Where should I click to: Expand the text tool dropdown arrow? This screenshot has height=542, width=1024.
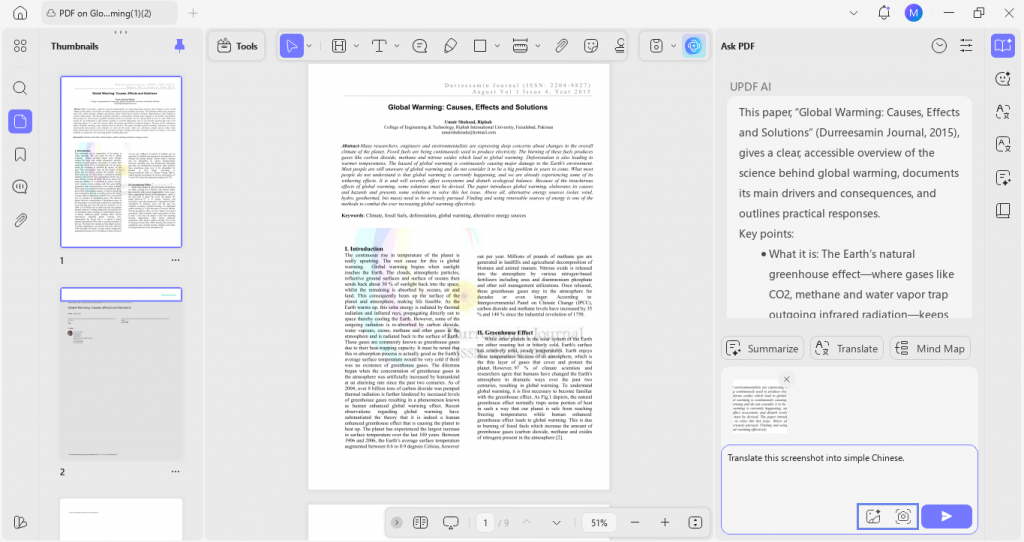coord(396,46)
